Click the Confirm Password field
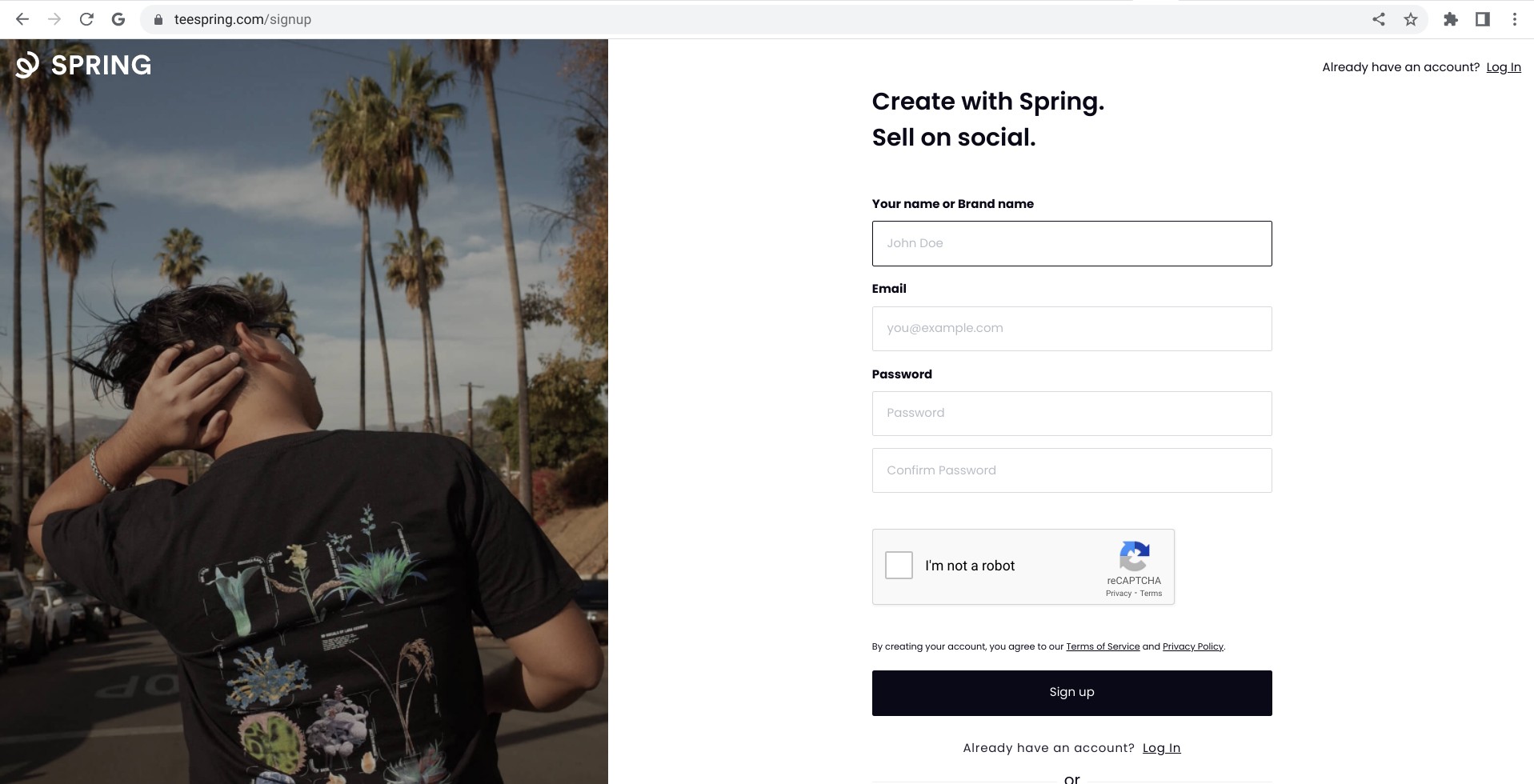Image resolution: width=1534 pixels, height=784 pixels. pyautogui.click(x=1071, y=470)
